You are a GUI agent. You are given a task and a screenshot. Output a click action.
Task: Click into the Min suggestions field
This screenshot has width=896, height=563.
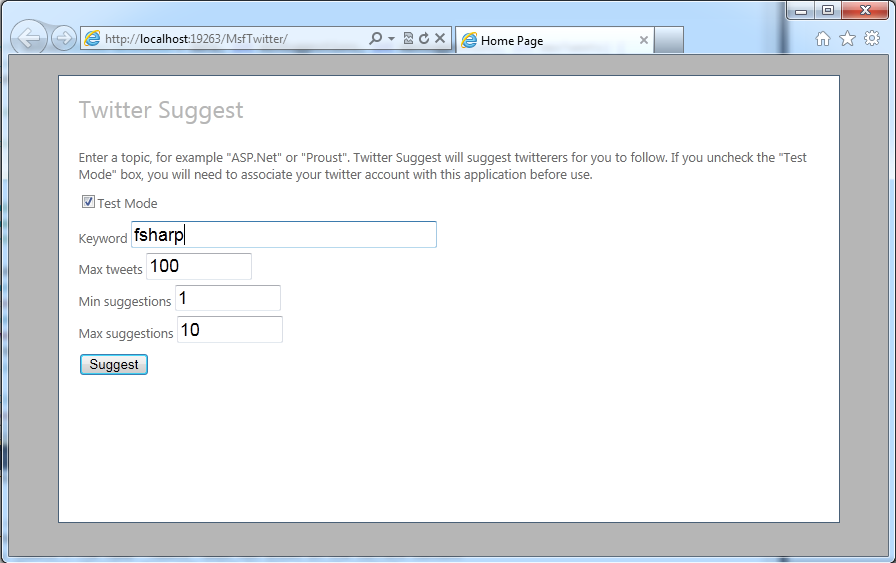click(x=227, y=299)
